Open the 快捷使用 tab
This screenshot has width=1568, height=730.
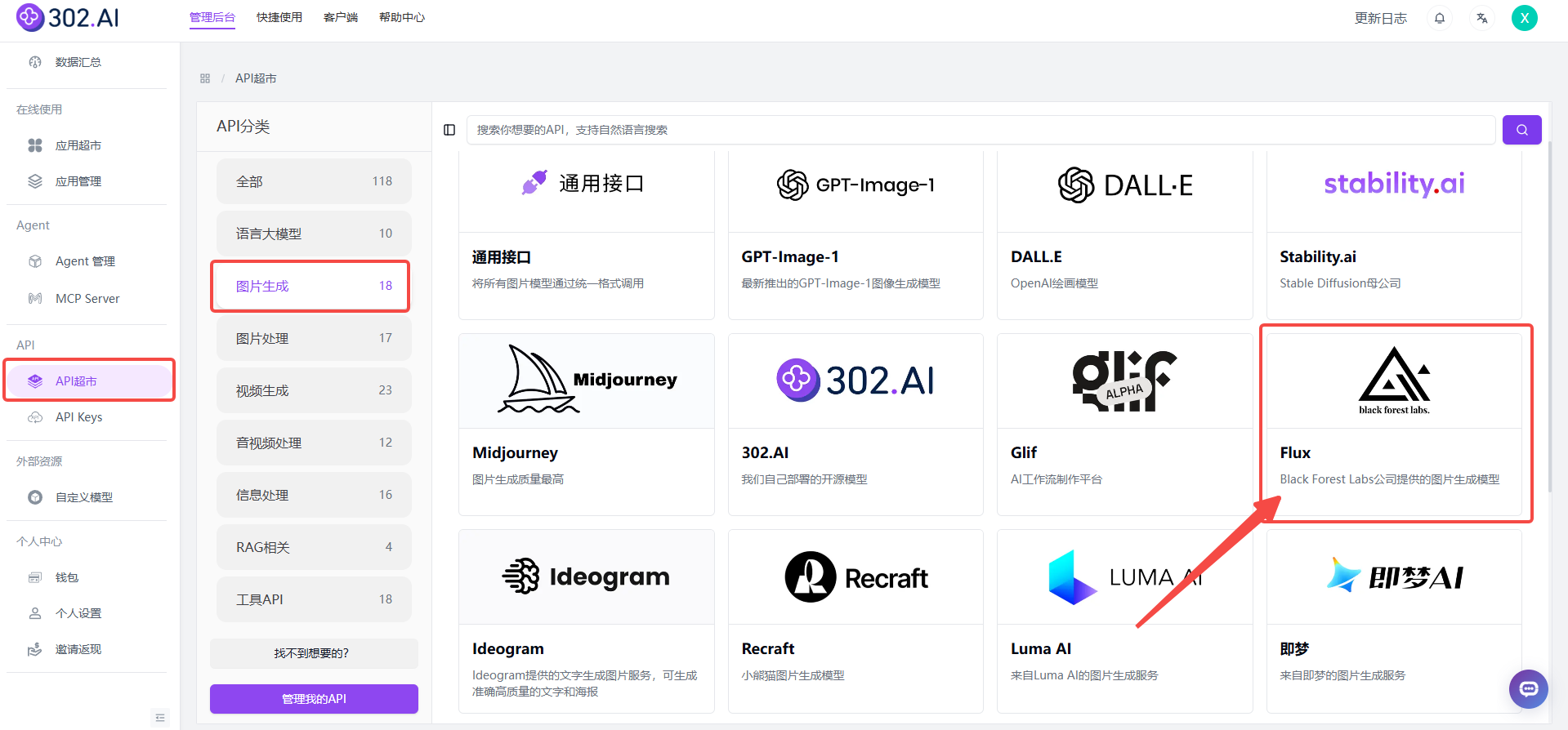point(279,17)
